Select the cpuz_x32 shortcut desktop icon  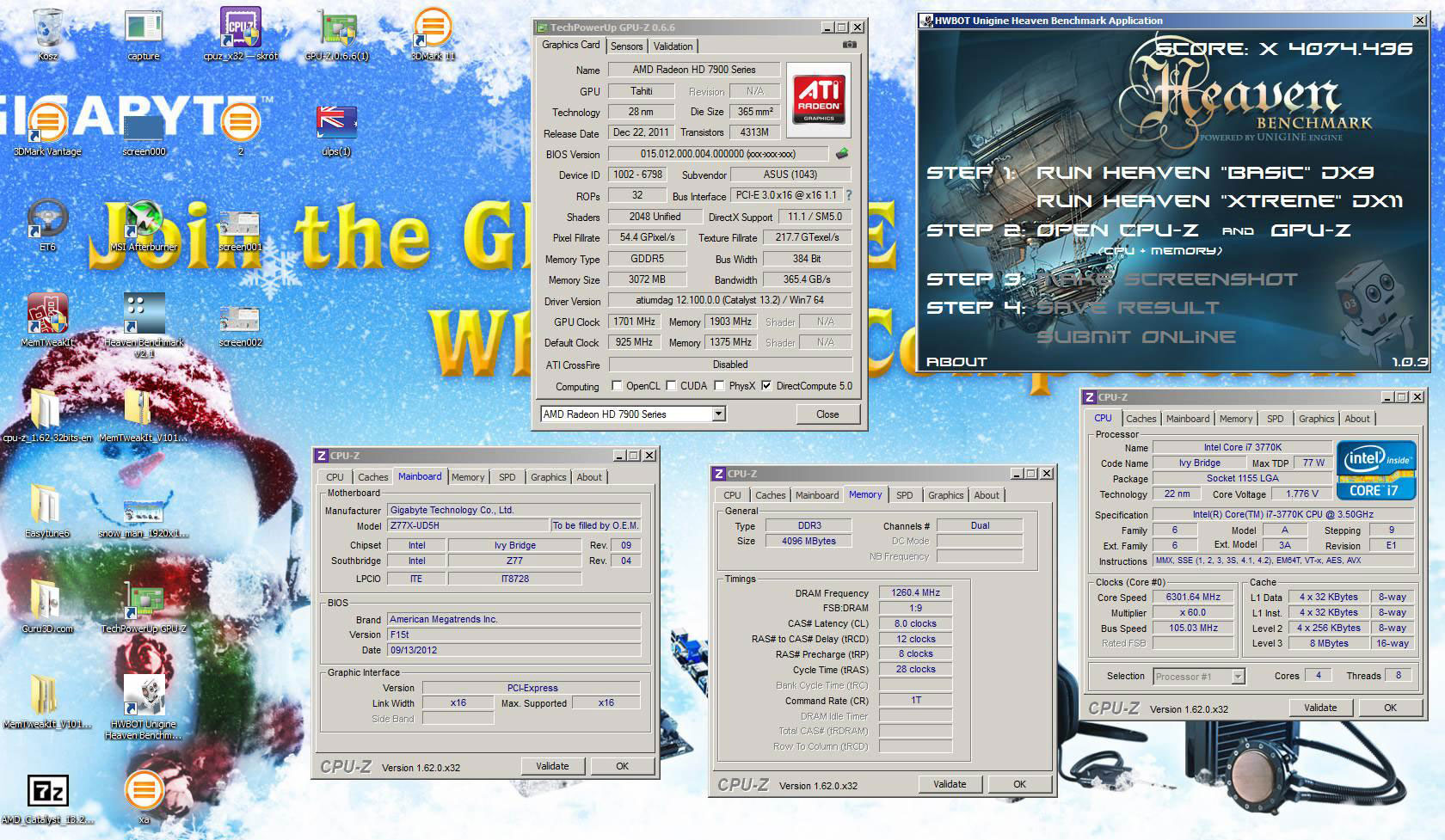pyautogui.click(x=241, y=34)
